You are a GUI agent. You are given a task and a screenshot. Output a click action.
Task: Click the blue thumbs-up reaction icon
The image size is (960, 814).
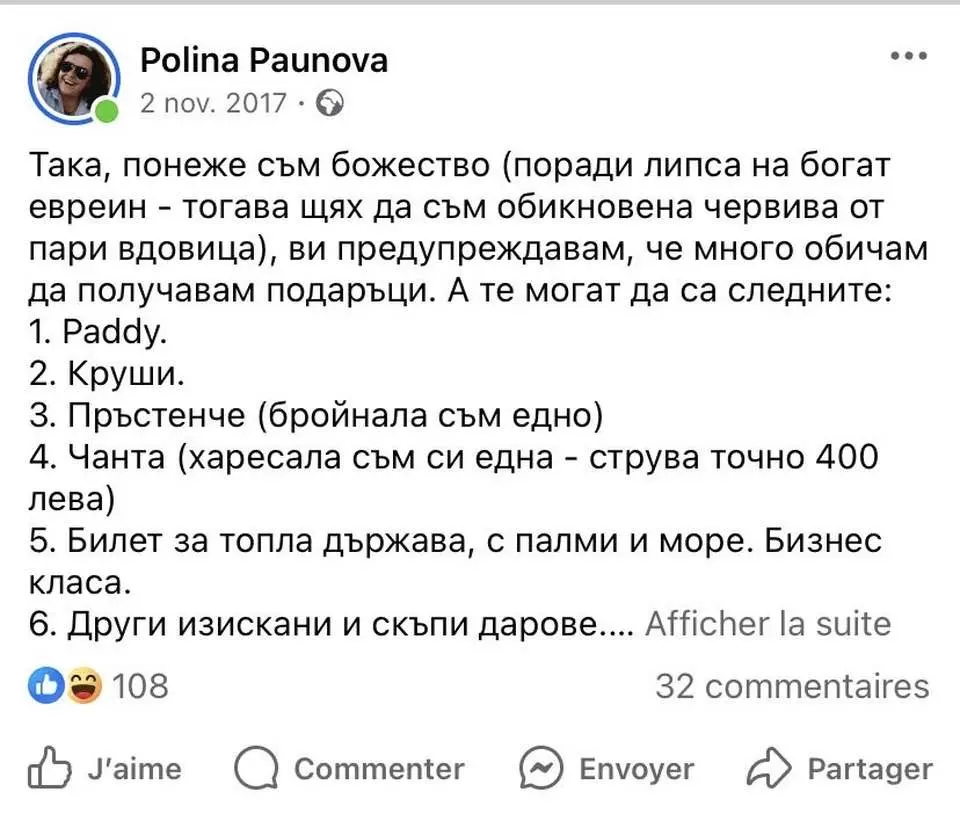[x=47, y=686]
